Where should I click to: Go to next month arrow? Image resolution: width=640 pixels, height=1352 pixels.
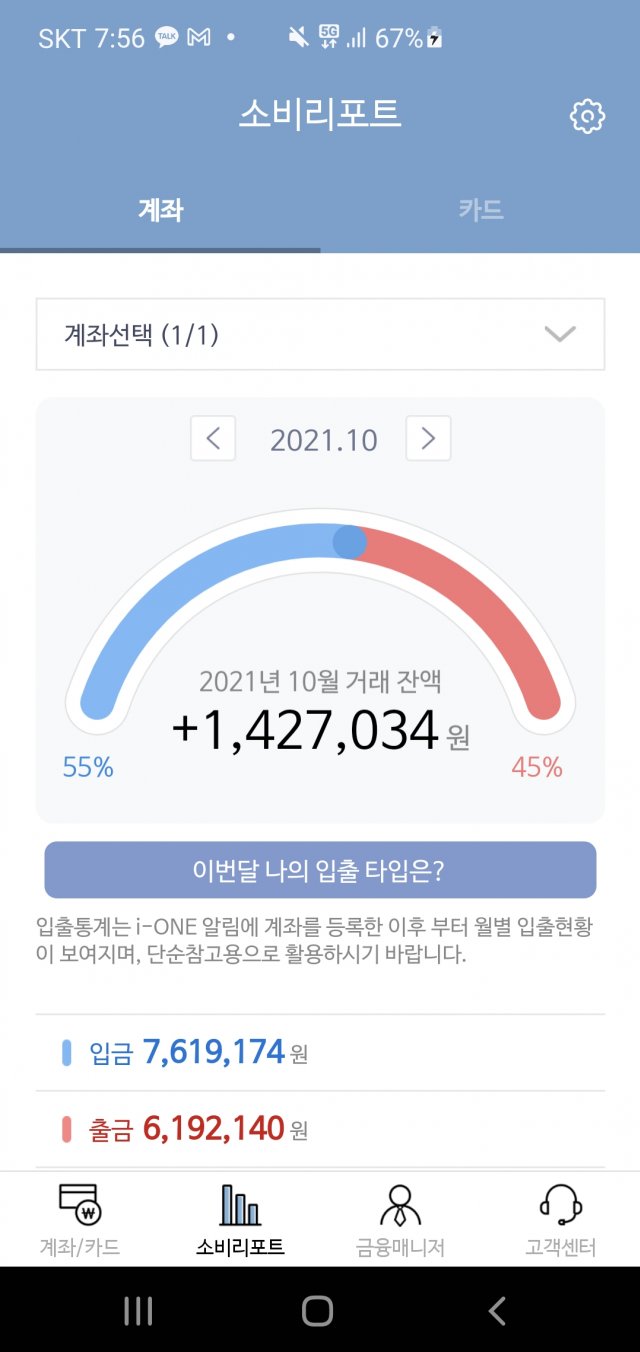point(428,438)
